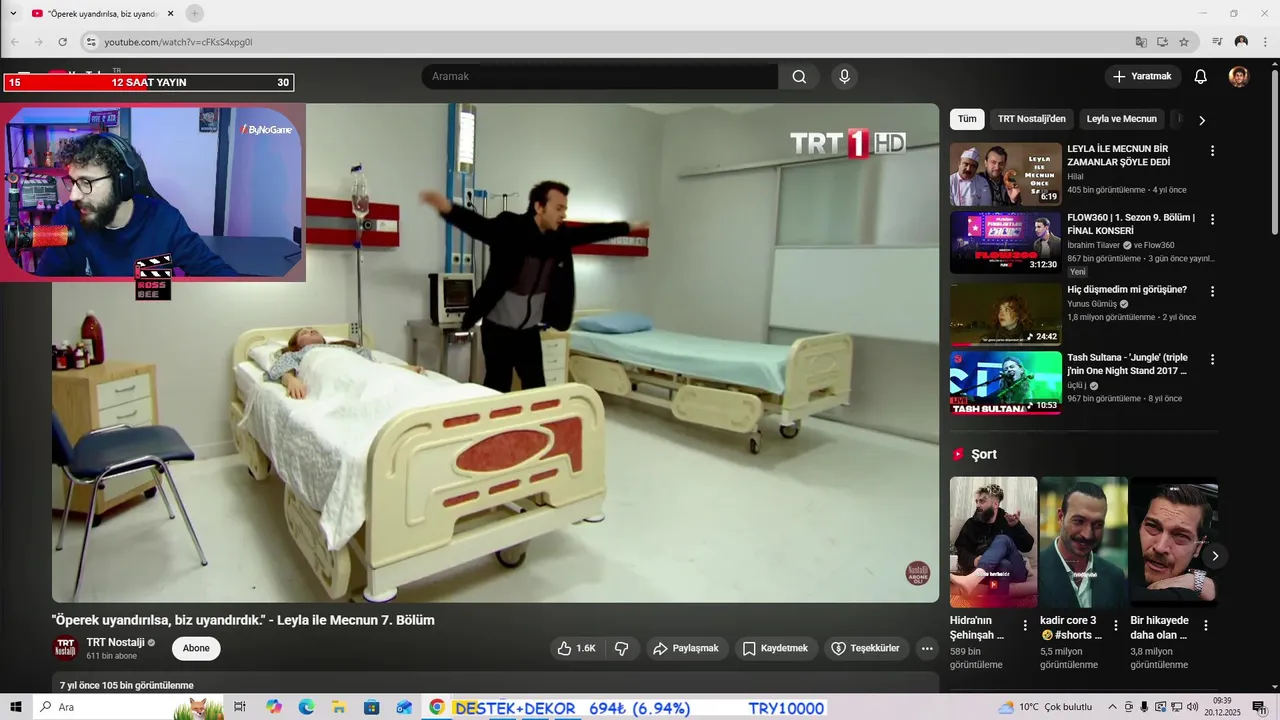Open the YouTube account avatar menu
This screenshot has height=720, width=1280.
tap(1239, 77)
